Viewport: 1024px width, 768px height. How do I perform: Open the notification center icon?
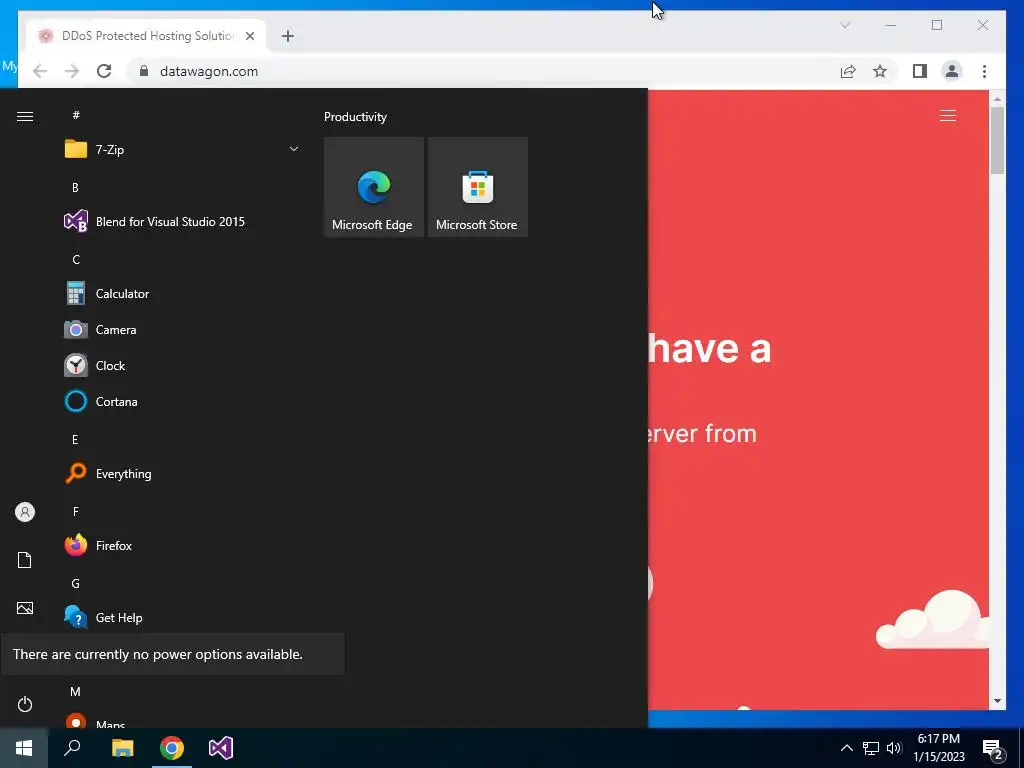pos(993,749)
